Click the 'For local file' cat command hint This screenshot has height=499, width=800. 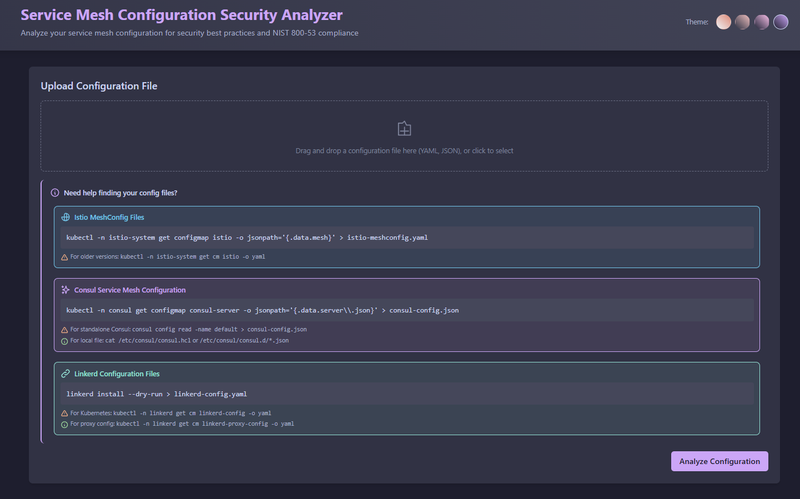coord(179,340)
